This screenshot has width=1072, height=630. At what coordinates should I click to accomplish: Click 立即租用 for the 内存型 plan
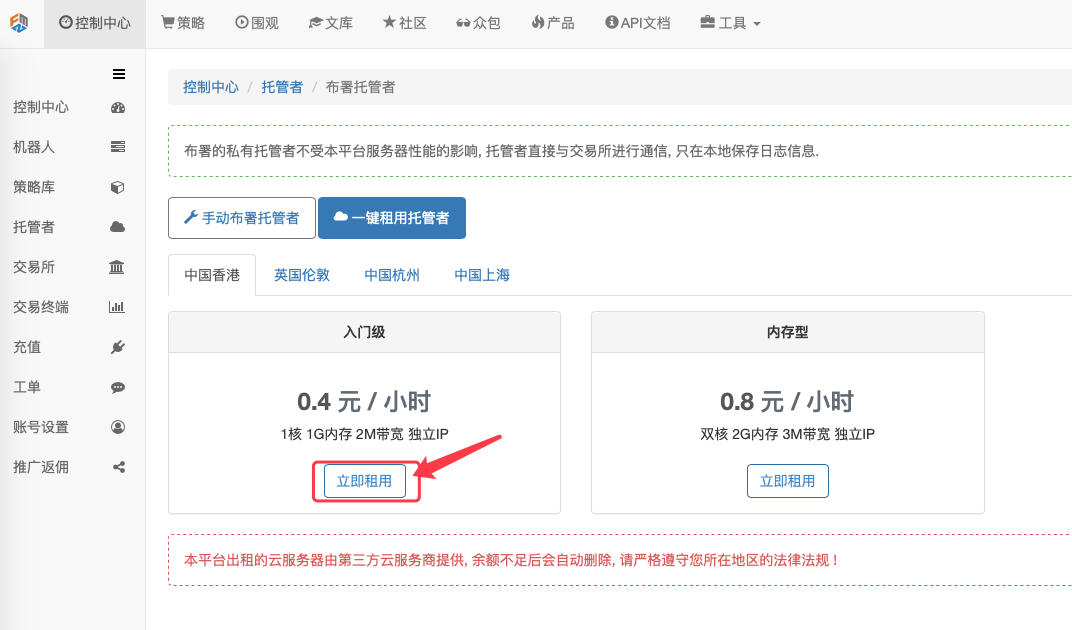[788, 481]
